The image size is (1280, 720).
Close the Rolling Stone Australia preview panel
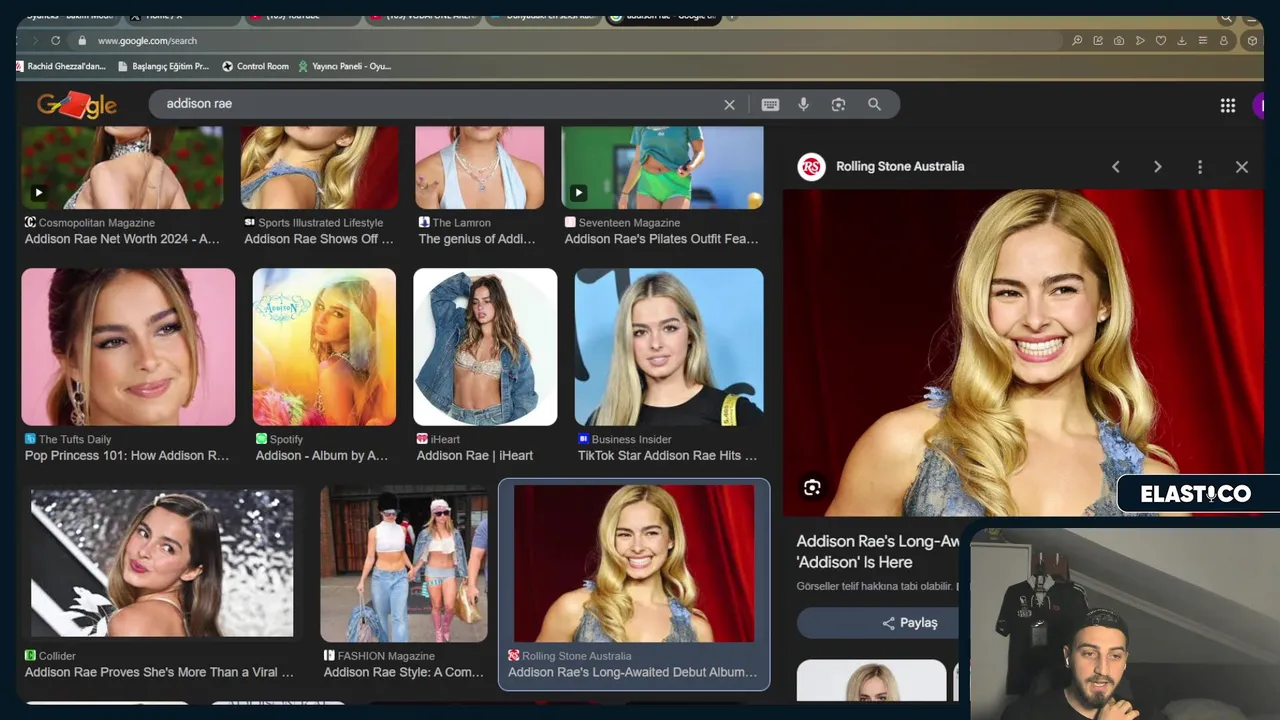(1242, 167)
